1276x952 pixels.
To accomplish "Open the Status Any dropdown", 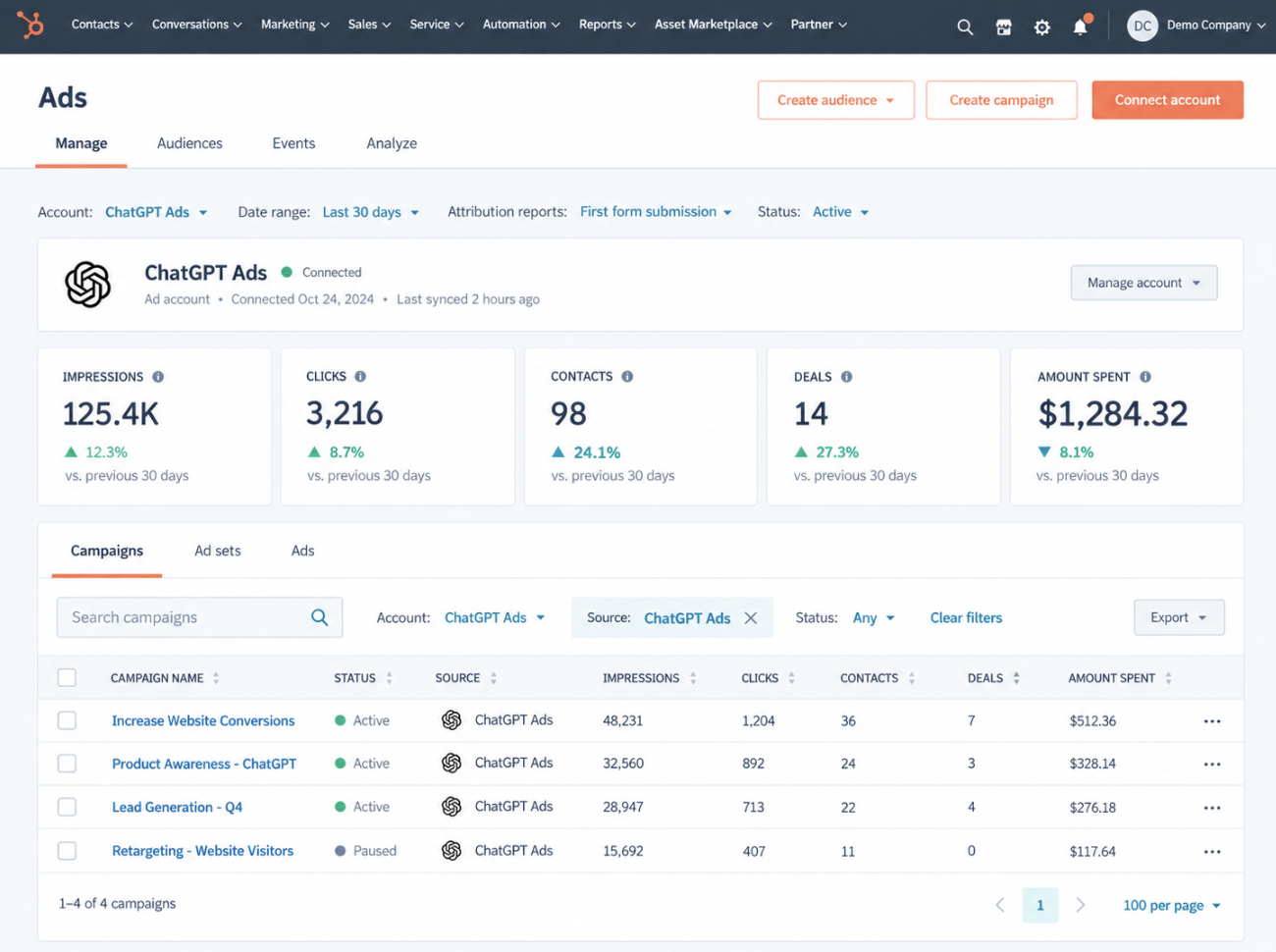I will 874,618.
